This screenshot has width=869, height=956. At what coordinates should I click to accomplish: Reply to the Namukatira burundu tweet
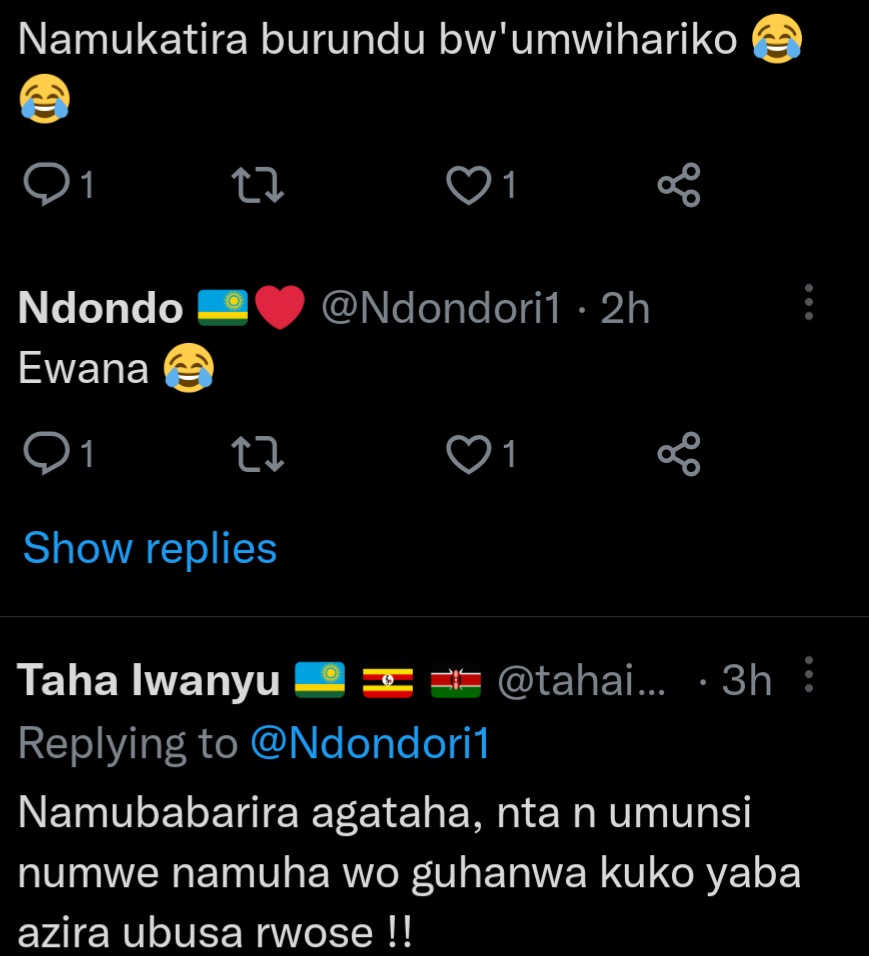click(45, 186)
